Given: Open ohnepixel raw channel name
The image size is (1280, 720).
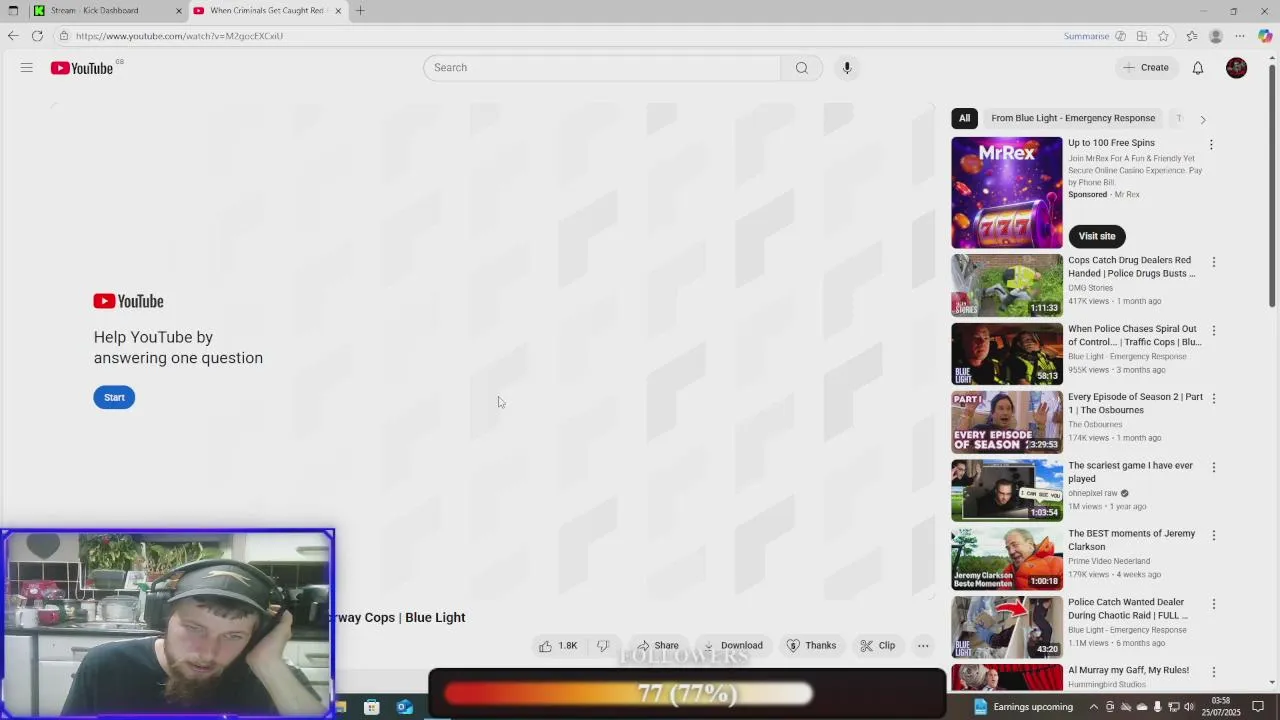Looking at the screenshot, I should [x=1093, y=493].
